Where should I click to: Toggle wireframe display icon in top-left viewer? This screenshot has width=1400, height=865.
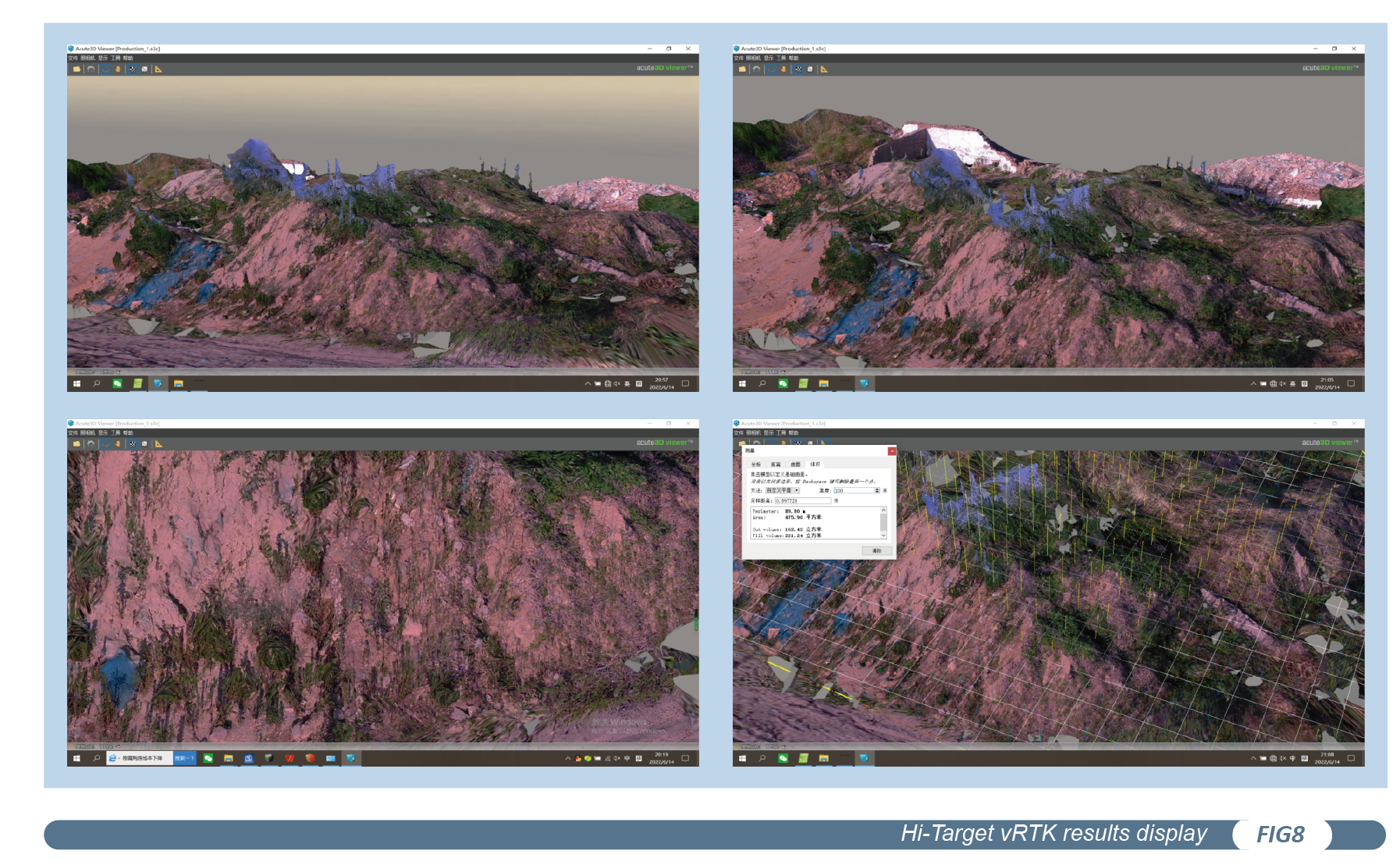coord(144,69)
